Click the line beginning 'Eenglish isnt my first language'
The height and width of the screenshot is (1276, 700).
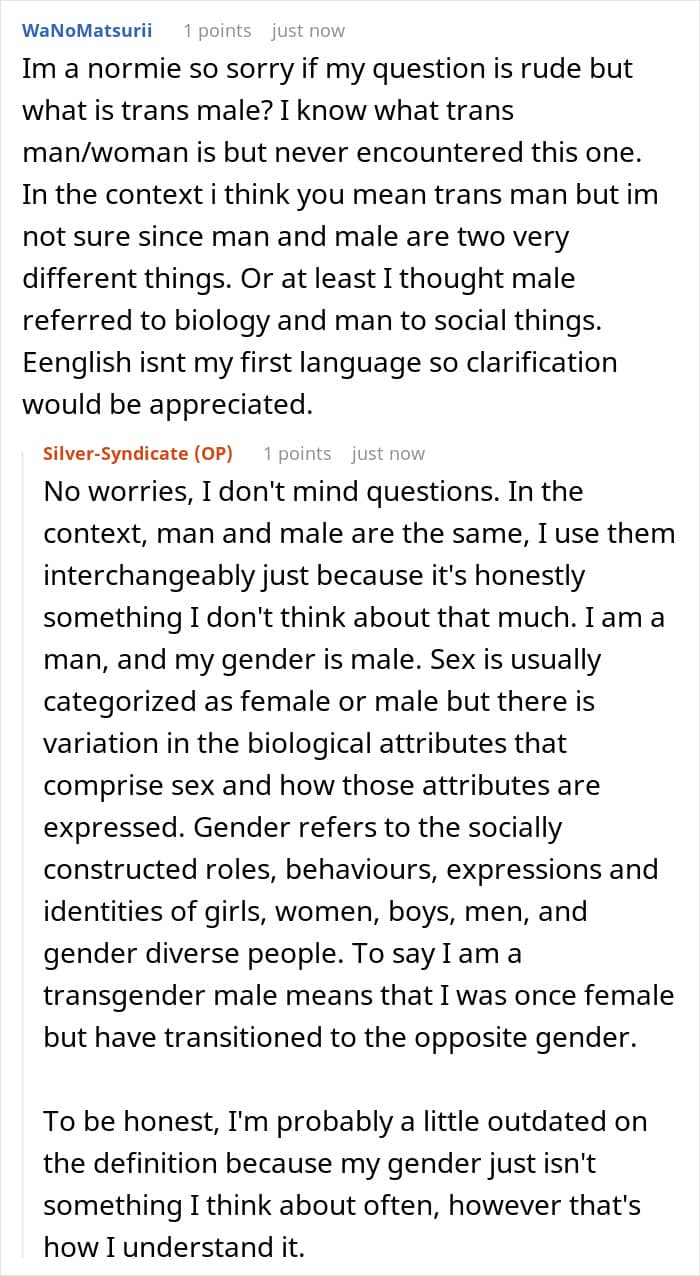(319, 362)
